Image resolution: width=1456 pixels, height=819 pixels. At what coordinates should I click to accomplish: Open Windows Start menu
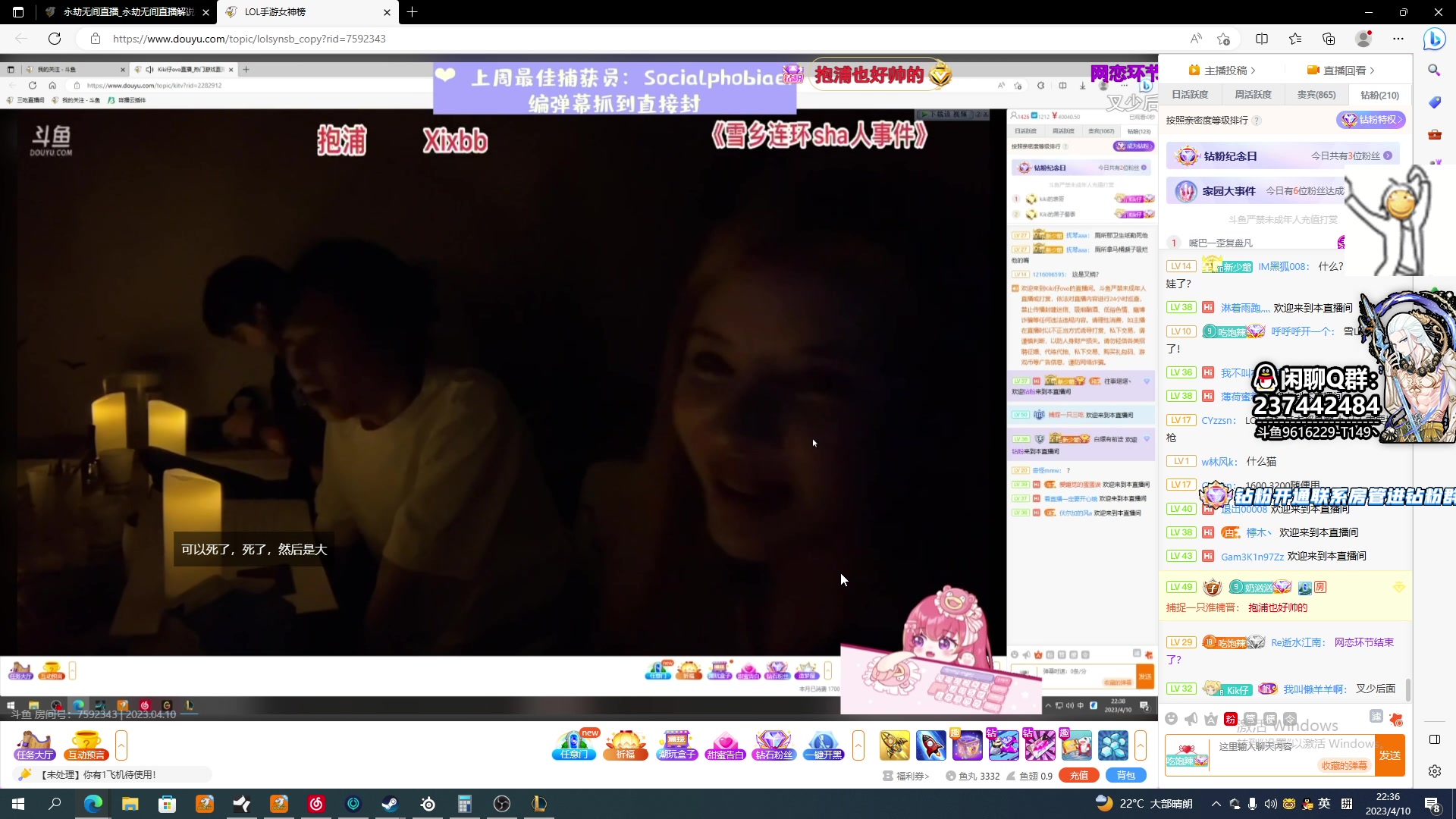18,804
